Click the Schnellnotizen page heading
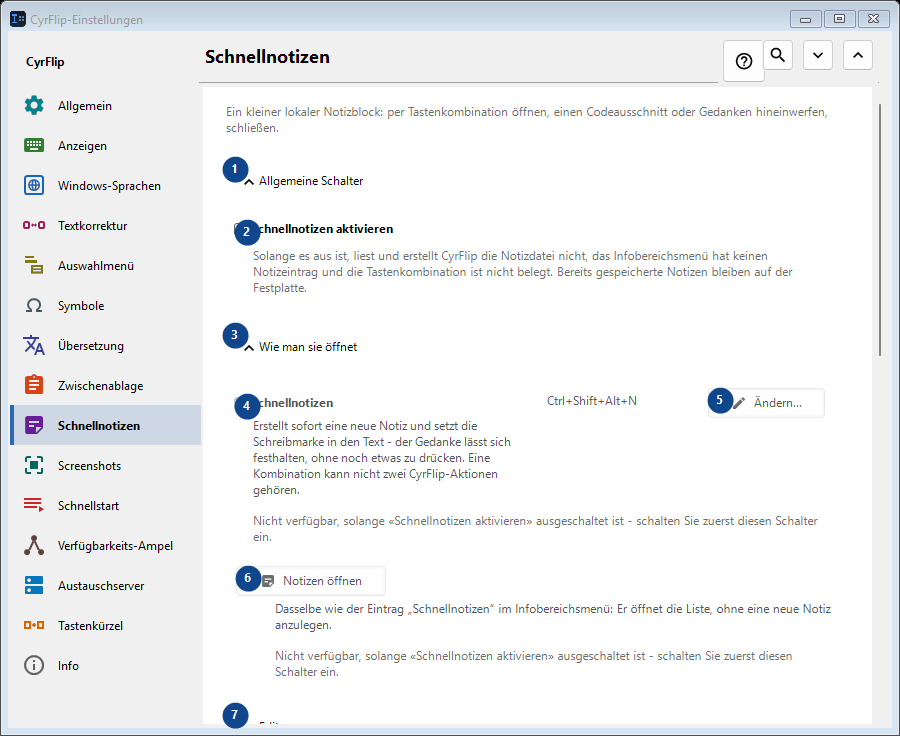The image size is (900, 736). click(267, 57)
